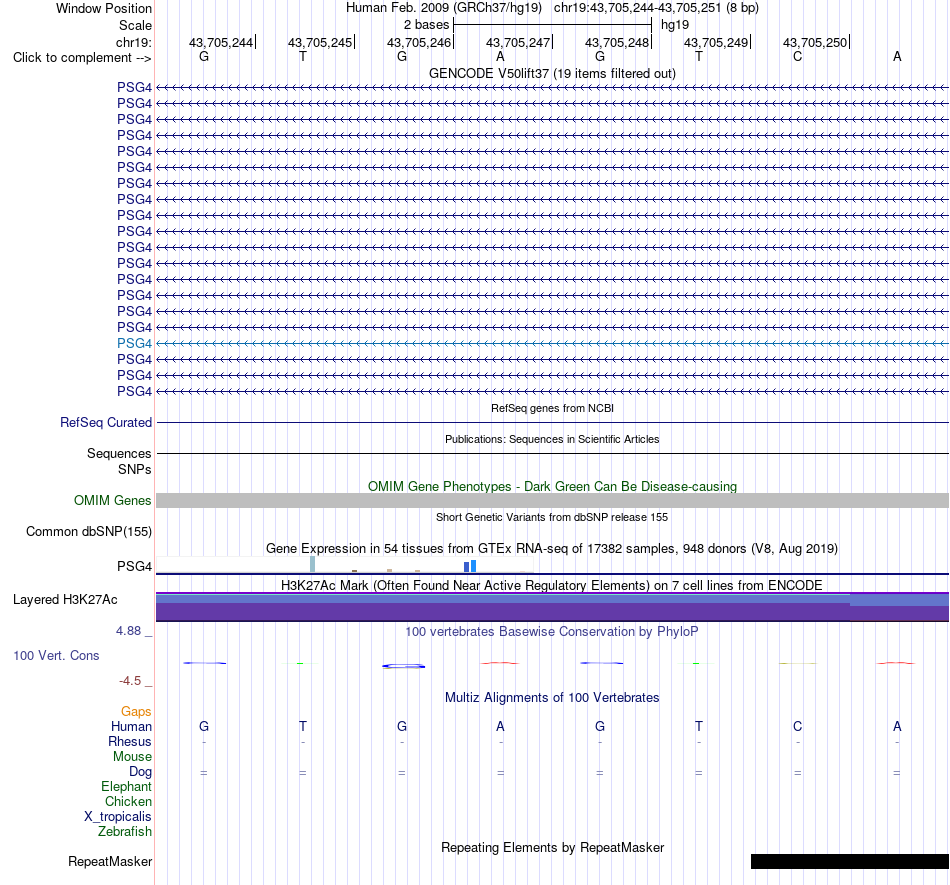
Task: Click the '2 bases' scale bar text
Action: pyautogui.click(x=427, y=25)
